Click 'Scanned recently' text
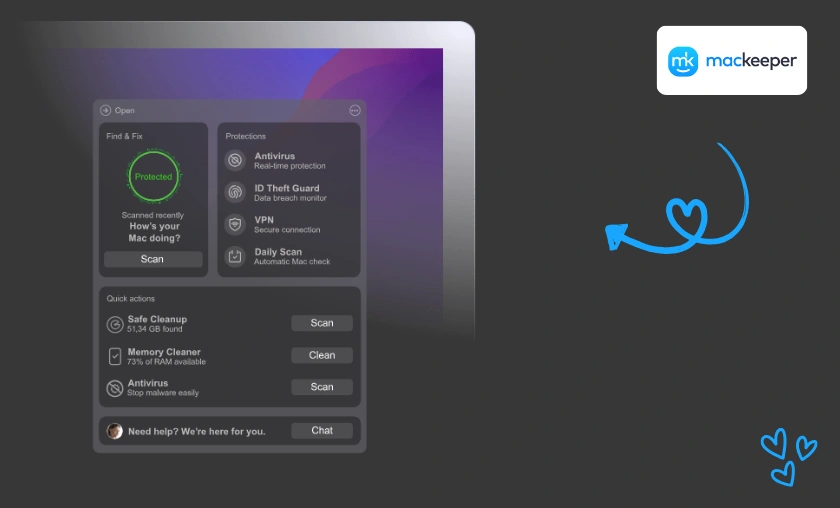Screen dimensions: 840x508 (x=153, y=215)
